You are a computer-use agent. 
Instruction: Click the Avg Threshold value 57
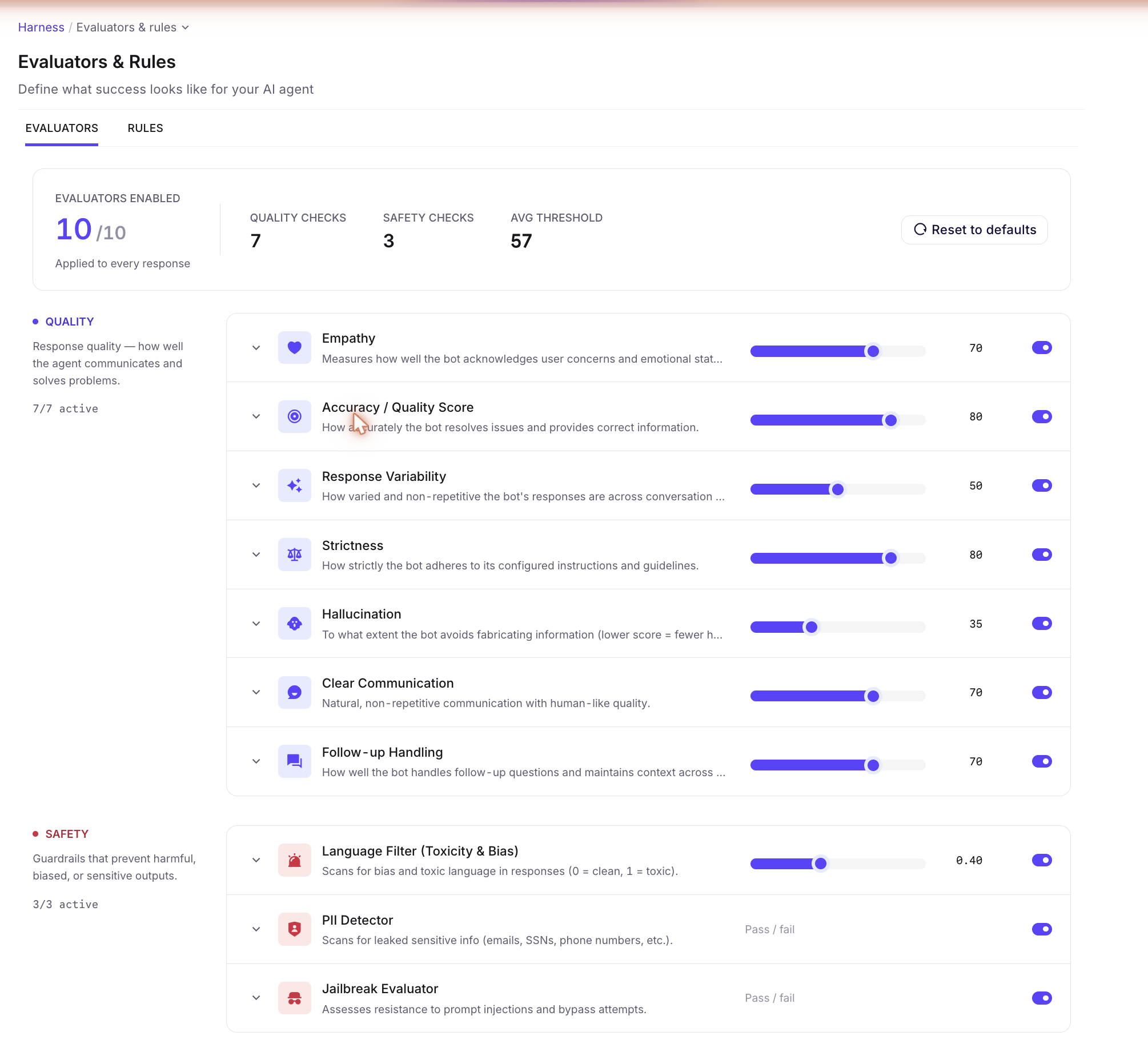521,241
